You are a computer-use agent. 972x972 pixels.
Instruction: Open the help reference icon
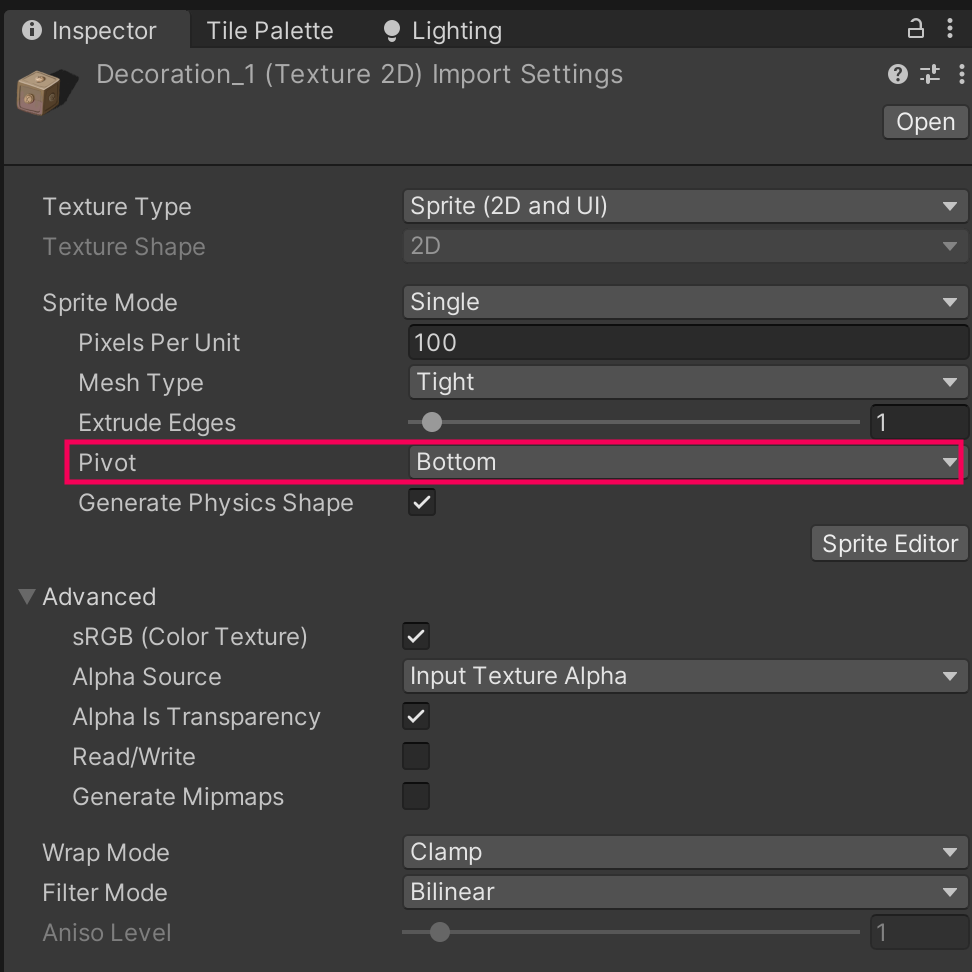(897, 74)
